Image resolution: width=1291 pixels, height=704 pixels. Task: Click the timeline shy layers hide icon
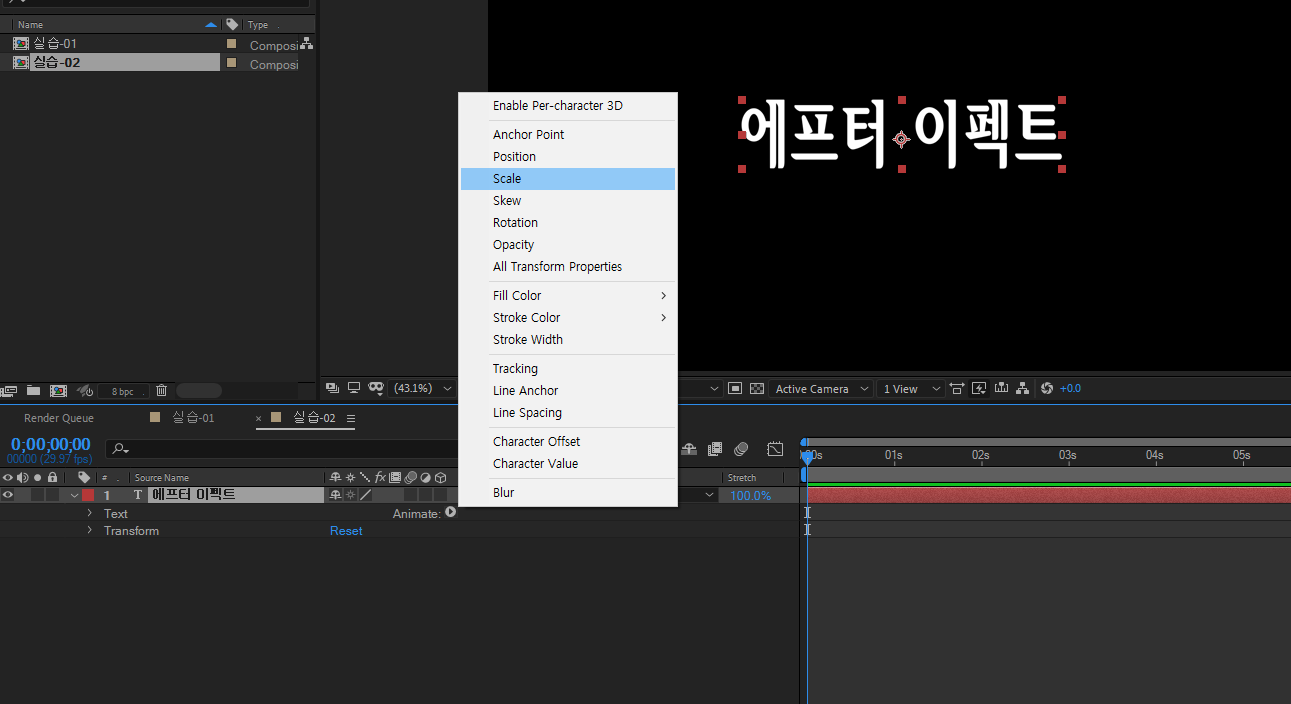point(689,449)
